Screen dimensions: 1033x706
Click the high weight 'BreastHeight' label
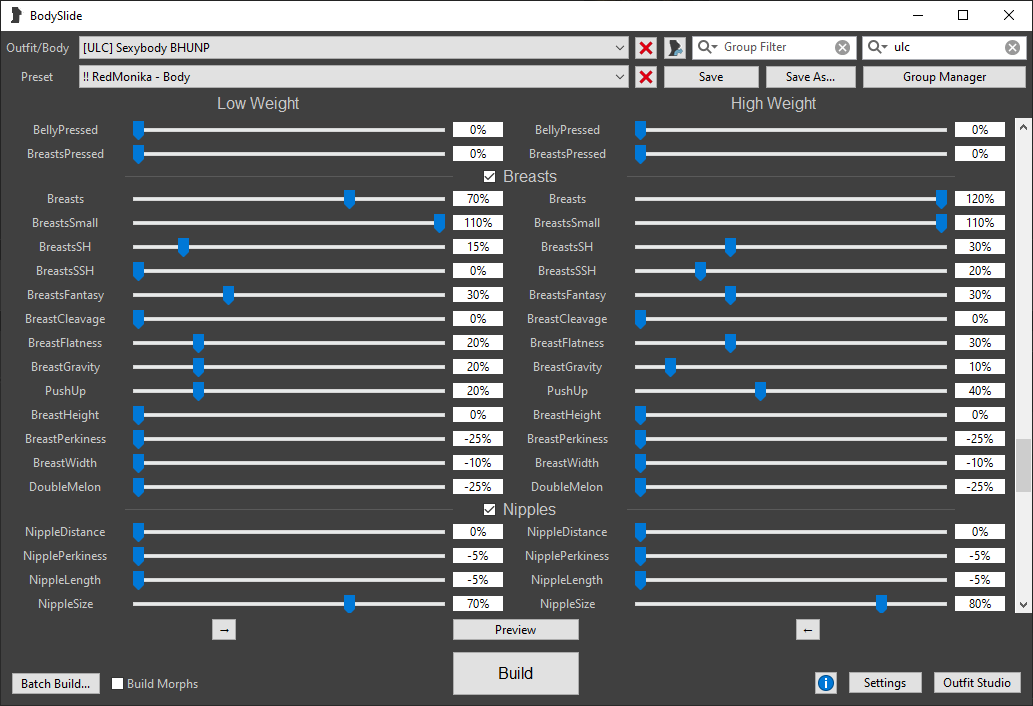(567, 415)
